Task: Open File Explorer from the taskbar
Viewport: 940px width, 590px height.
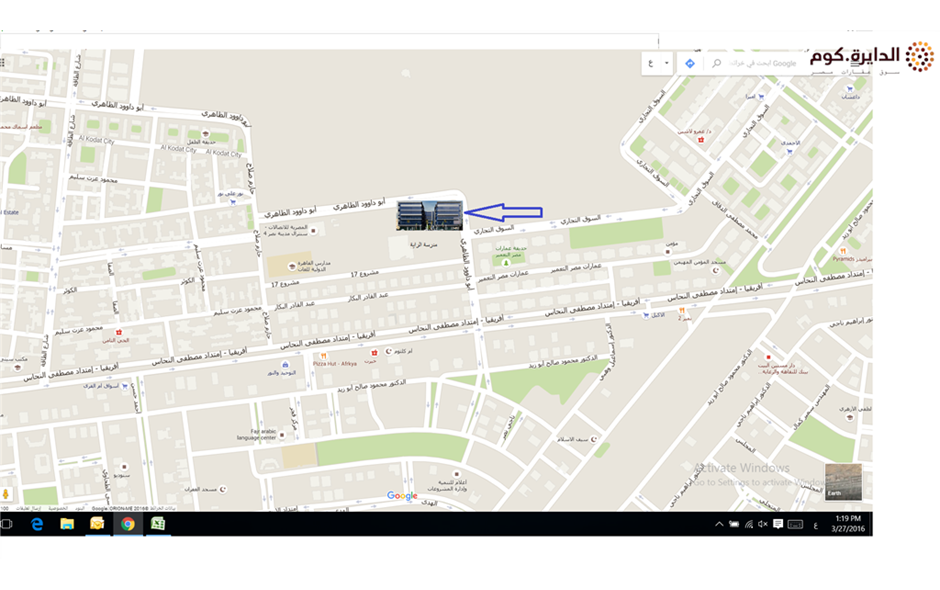Action: (x=67, y=523)
